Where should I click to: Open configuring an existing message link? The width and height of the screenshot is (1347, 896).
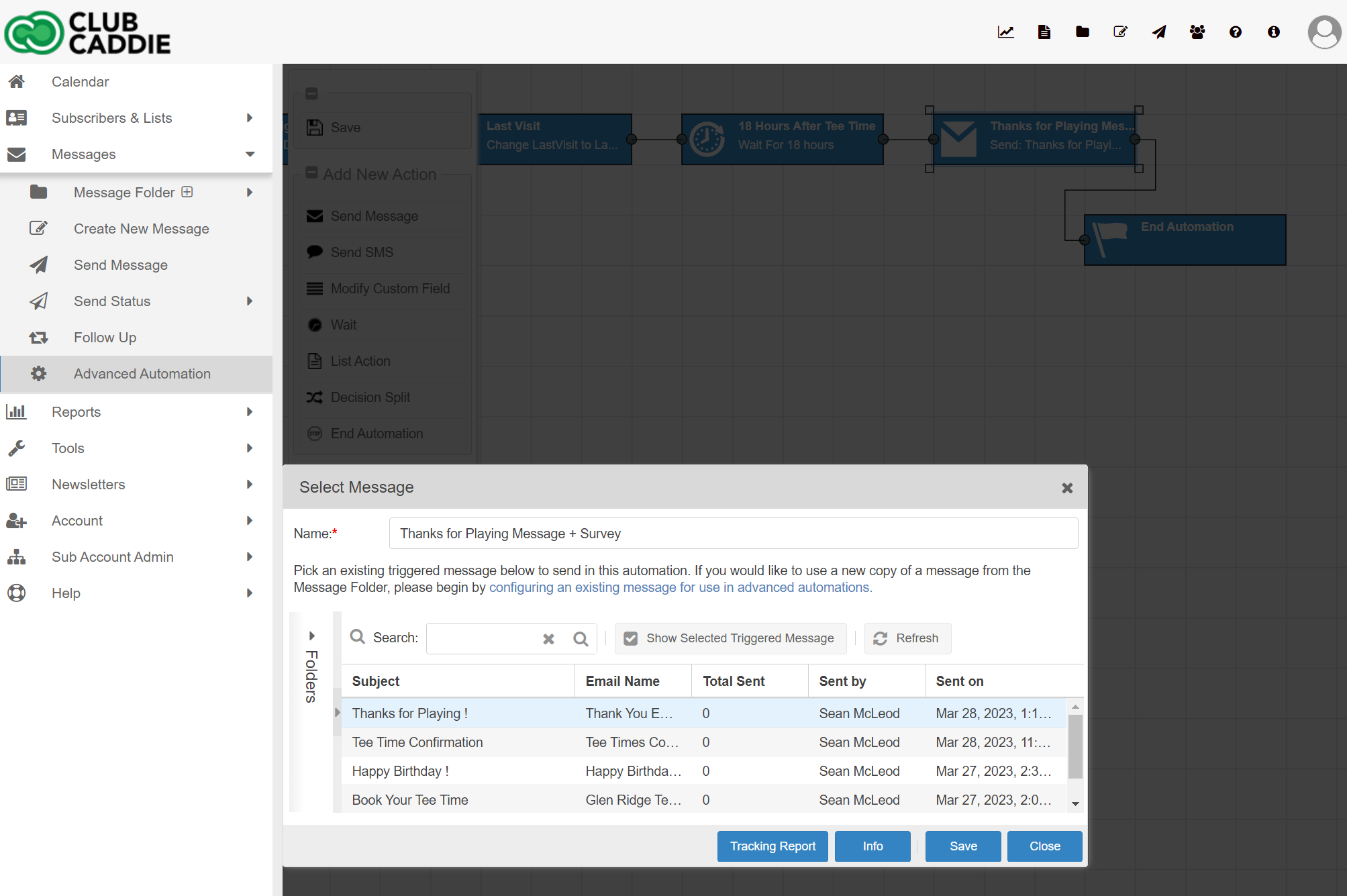coord(680,587)
